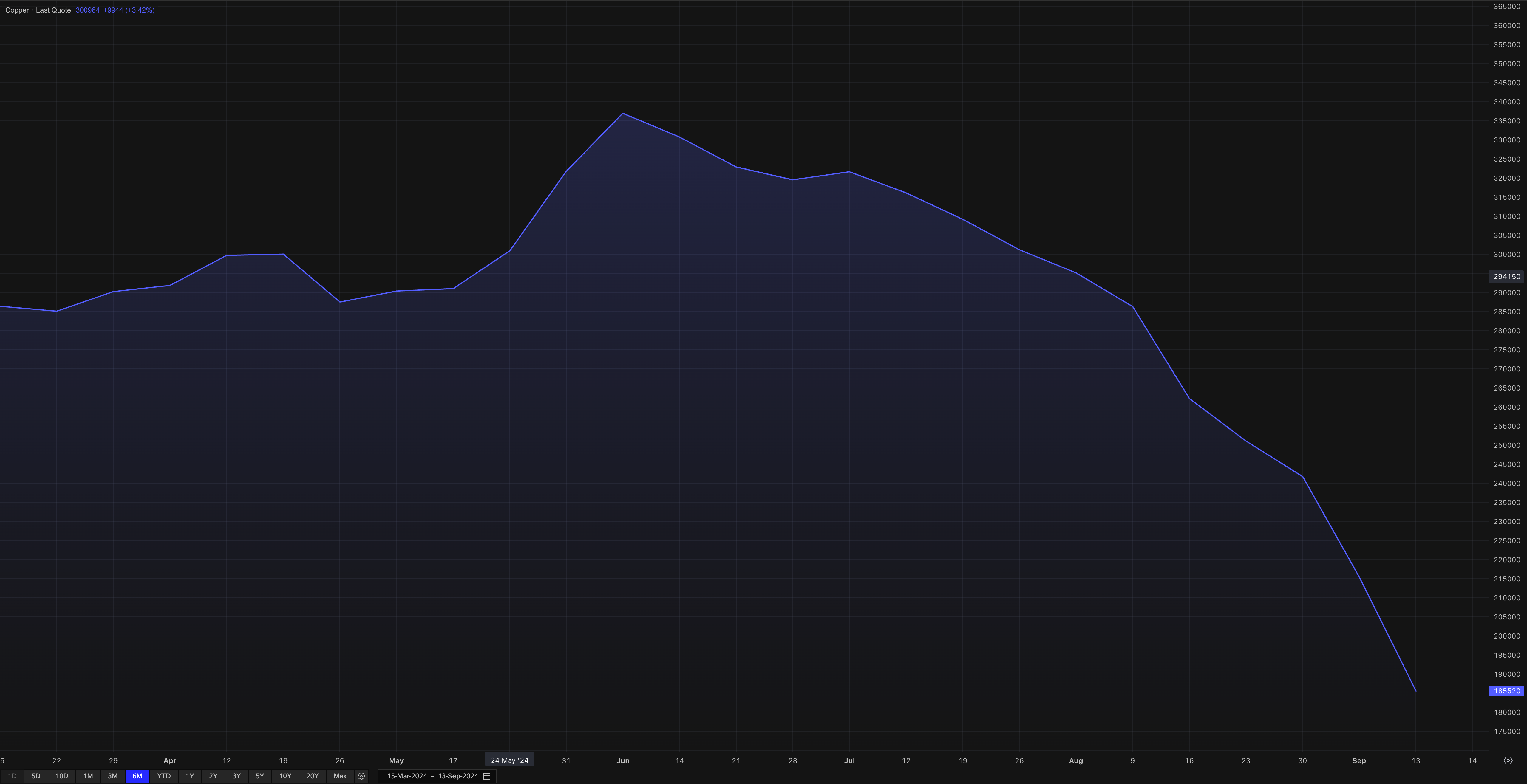Select 20Y time range
Image resolution: width=1527 pixels, height=784 pixels.
point(312,776)
